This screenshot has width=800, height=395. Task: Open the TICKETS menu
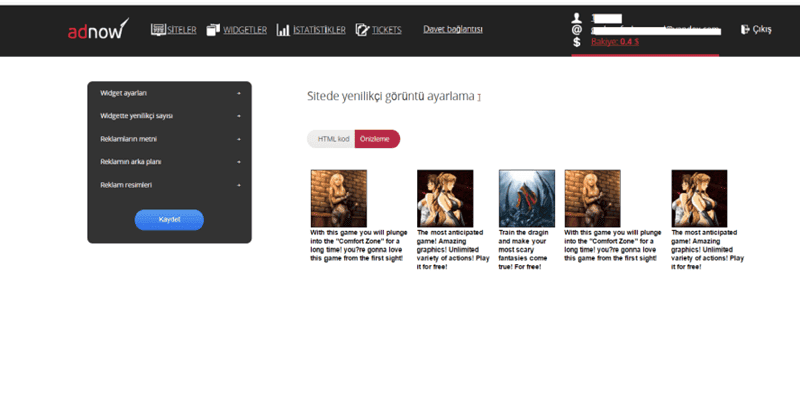click(x=386, y=30)
